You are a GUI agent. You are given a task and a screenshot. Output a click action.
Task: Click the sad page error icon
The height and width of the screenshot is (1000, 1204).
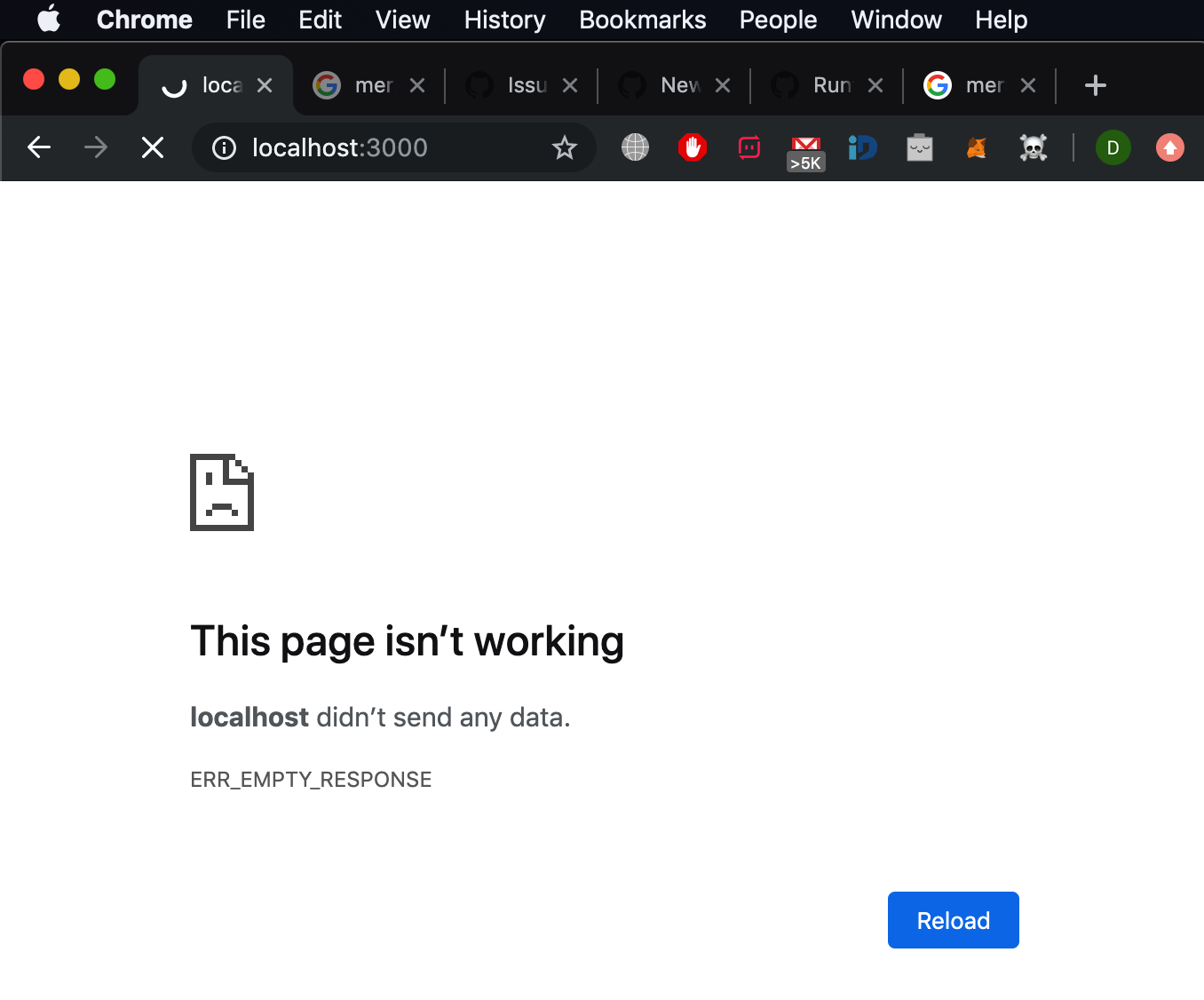tap(222, 492)
